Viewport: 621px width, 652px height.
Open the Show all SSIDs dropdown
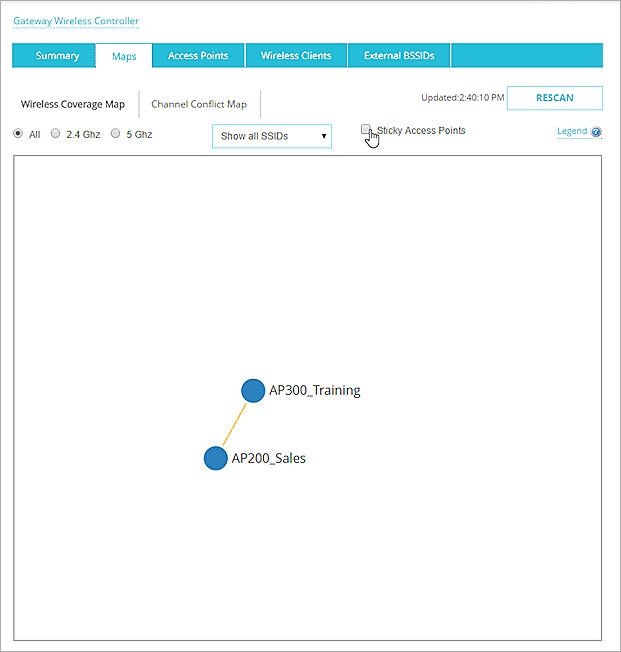[272, 136]
